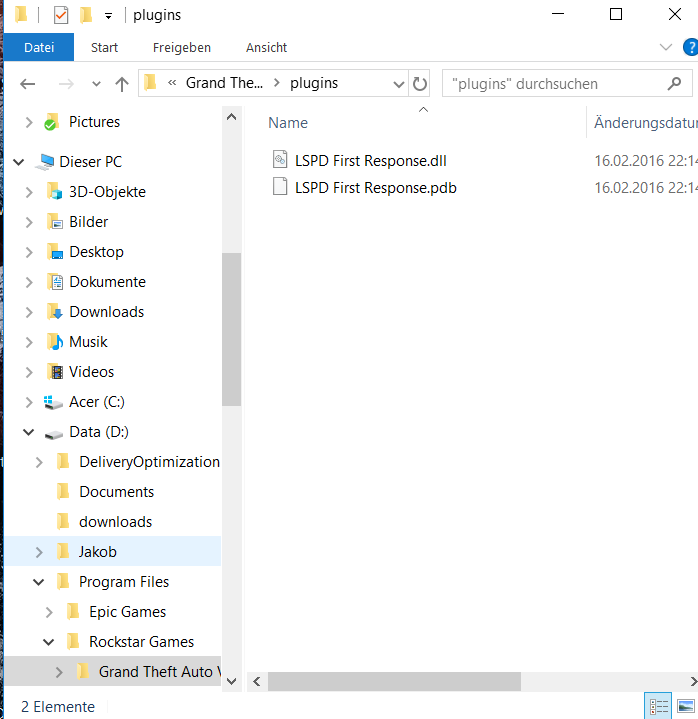The width and height of the screenshot is (698, 719).
Task: Open the Datei ribbon tab
Action: click(x=39, y=47)
